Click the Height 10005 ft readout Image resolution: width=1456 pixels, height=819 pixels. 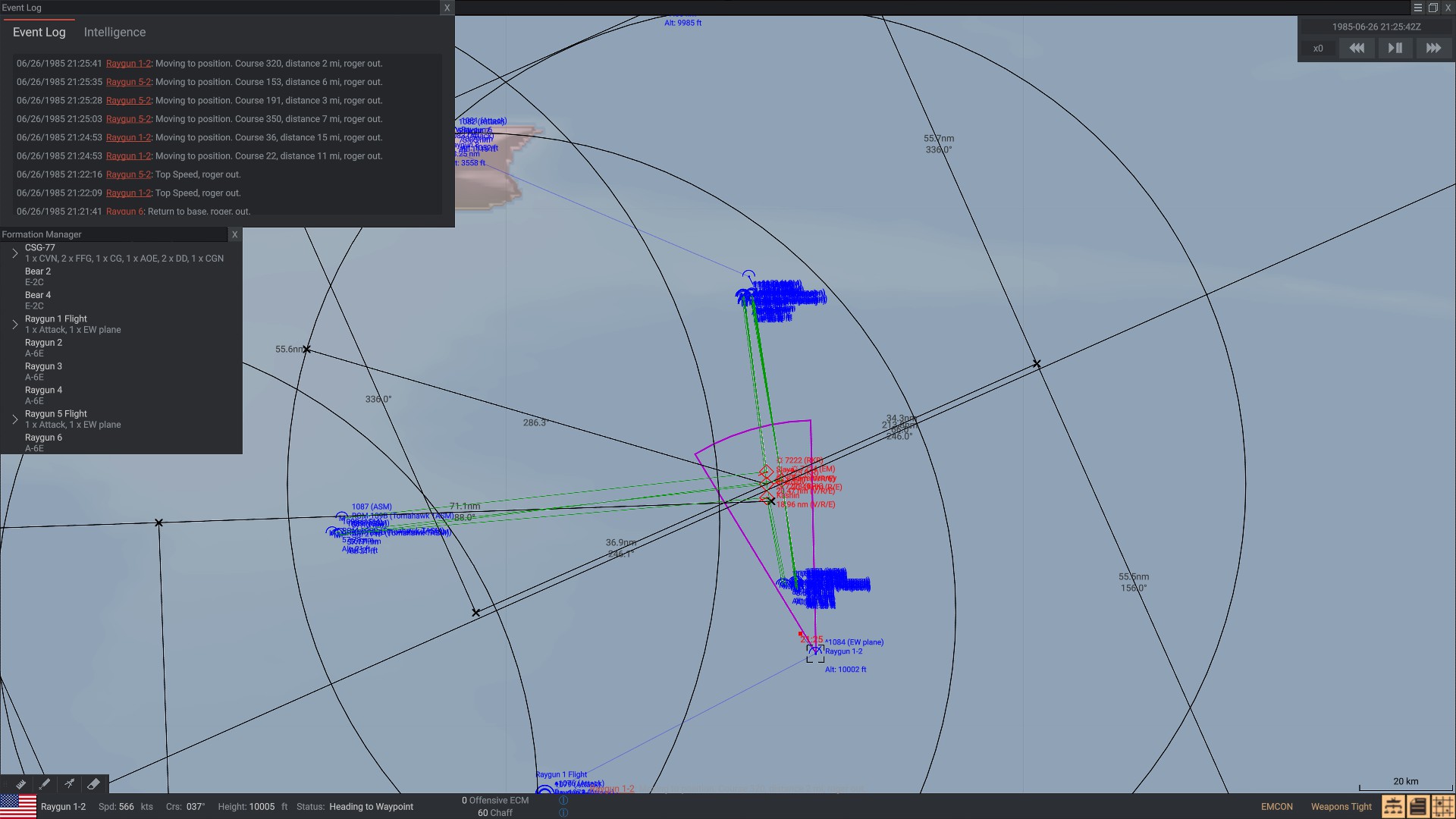(253, 807)
